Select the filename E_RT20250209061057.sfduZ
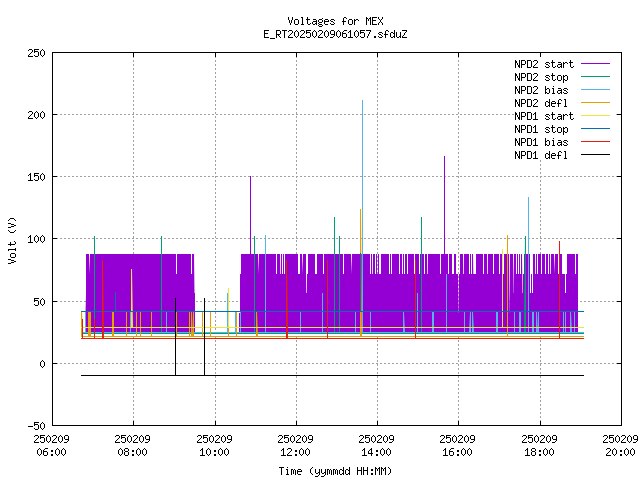This screenshot has width=640, height=480. (335, 34)
